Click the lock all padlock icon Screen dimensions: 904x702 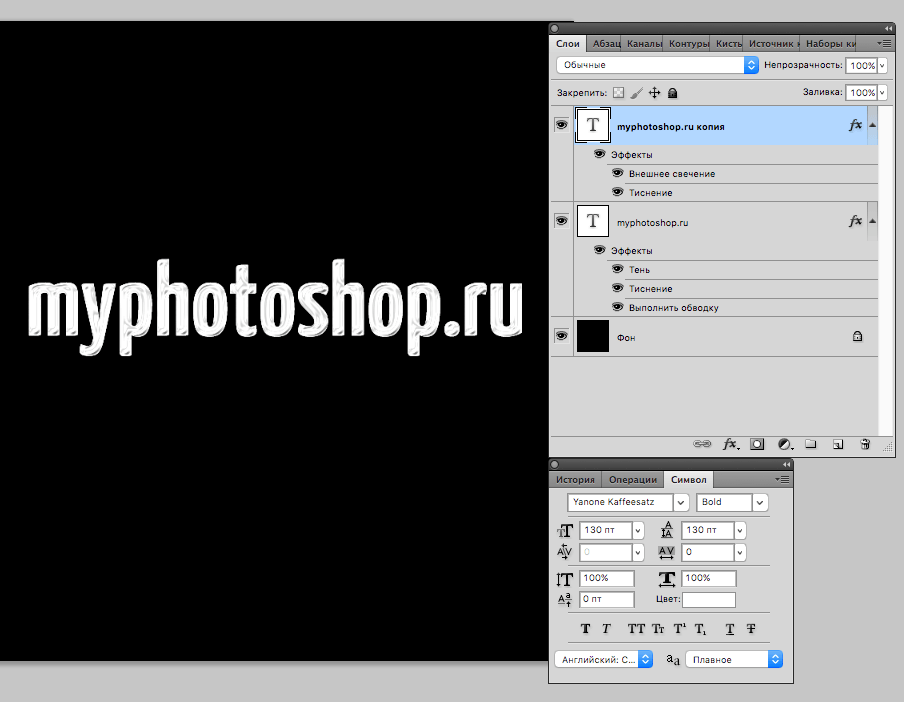(x=673, y=93)
